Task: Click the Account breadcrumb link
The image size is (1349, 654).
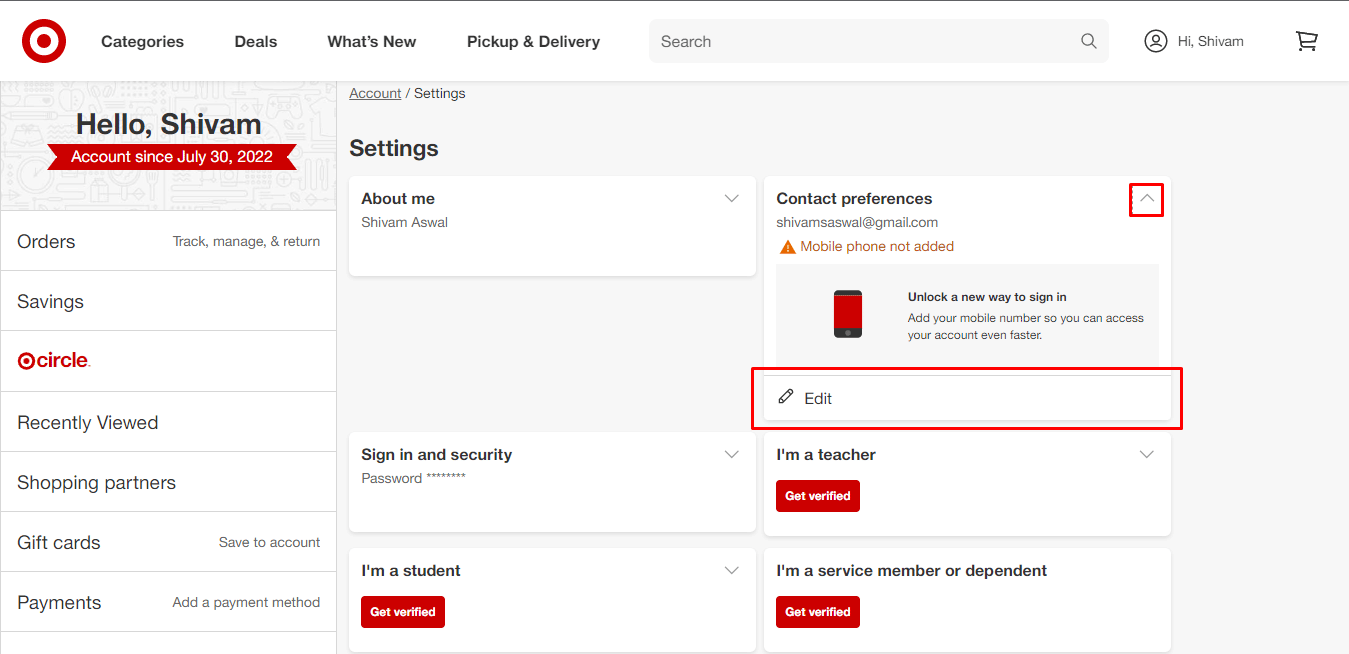Action: 375,93
